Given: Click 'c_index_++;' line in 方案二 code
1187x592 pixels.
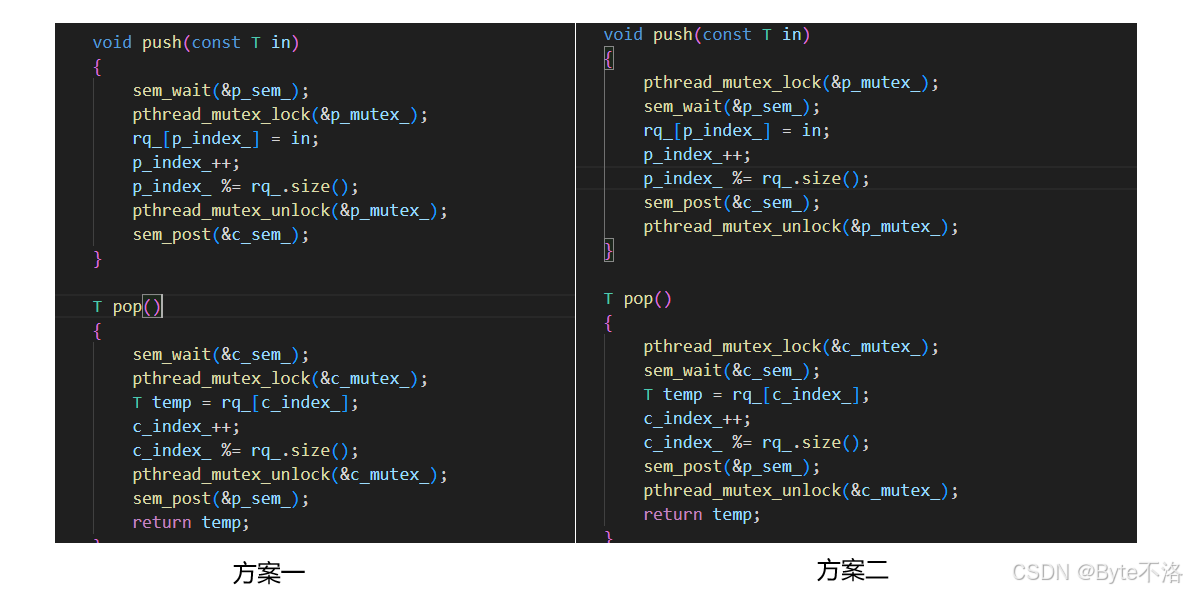Looking at the screenshot, I should (x=697, y=419).
